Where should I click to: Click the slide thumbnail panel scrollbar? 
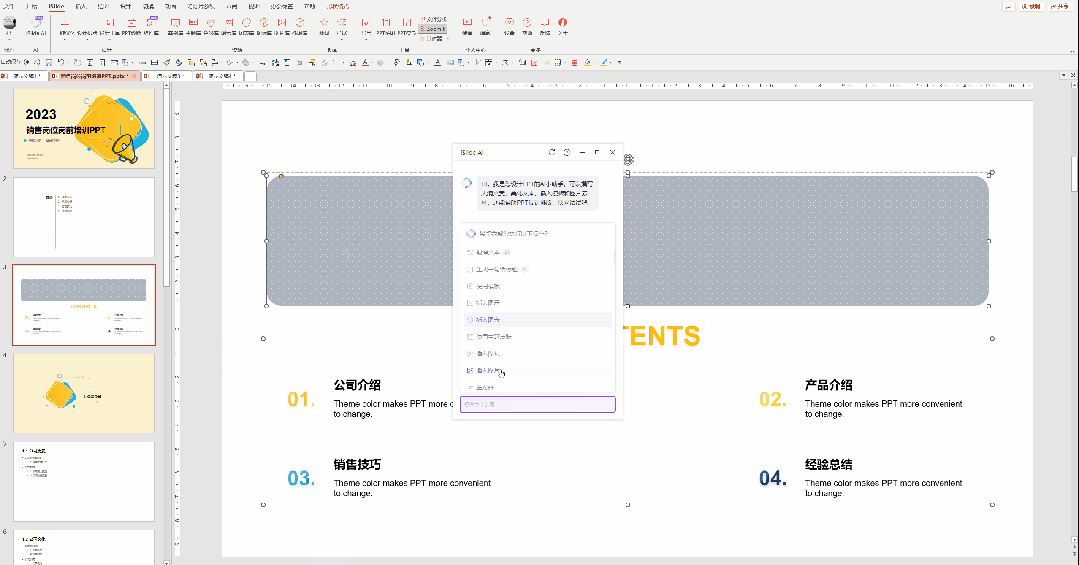click(x=166, y=186)
